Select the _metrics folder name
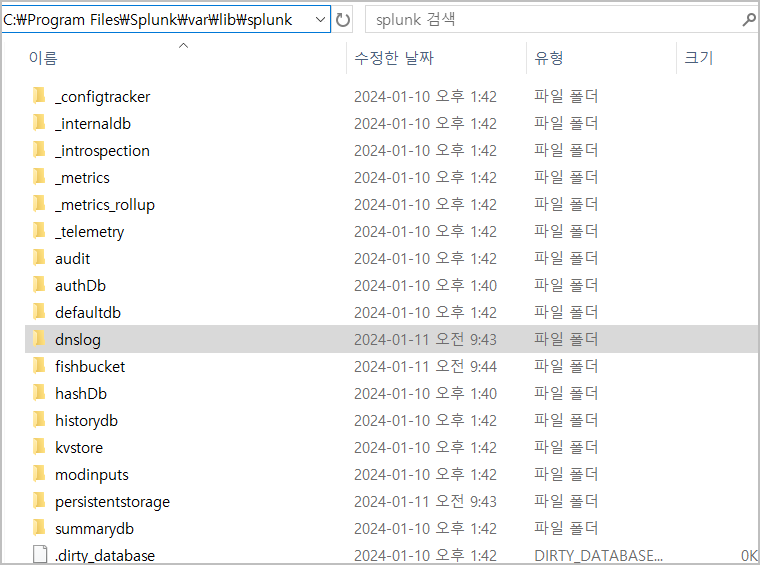 point(82,178)
